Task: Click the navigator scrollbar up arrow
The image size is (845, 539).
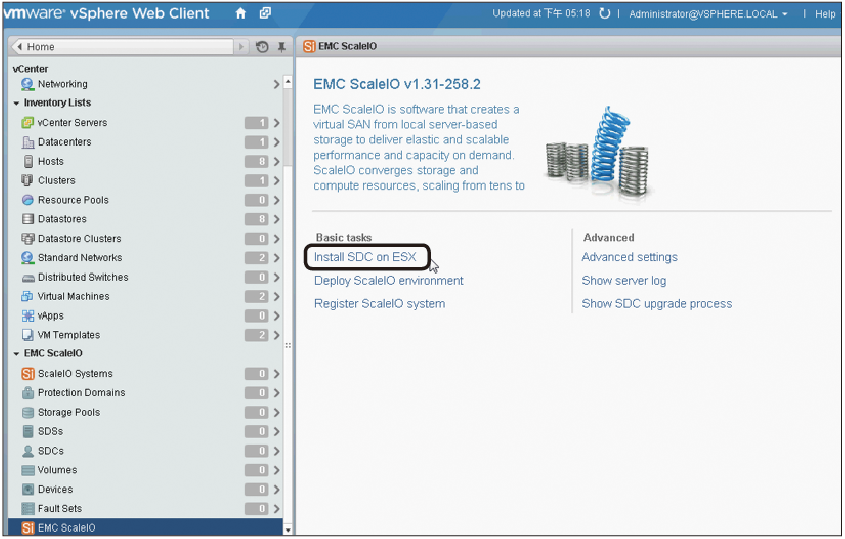Action: 288,82
